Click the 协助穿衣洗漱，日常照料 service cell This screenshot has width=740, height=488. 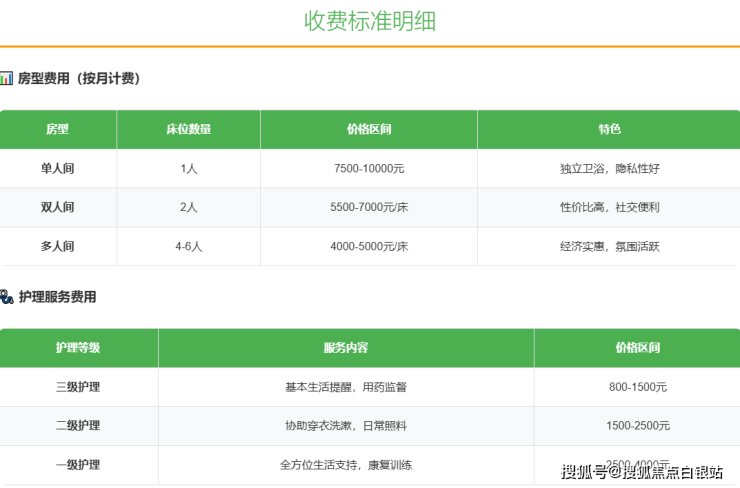point(346,426)
